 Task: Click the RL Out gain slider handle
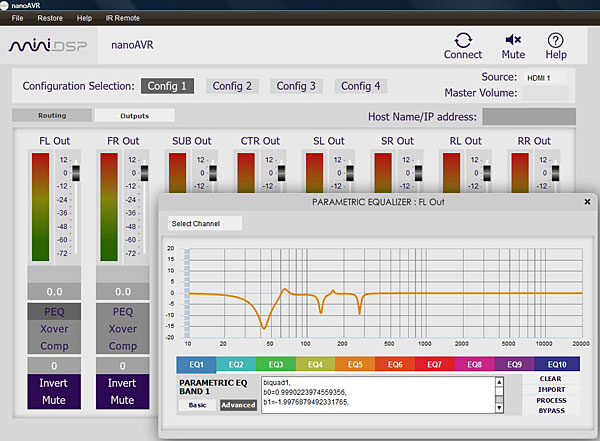point(487,173)
